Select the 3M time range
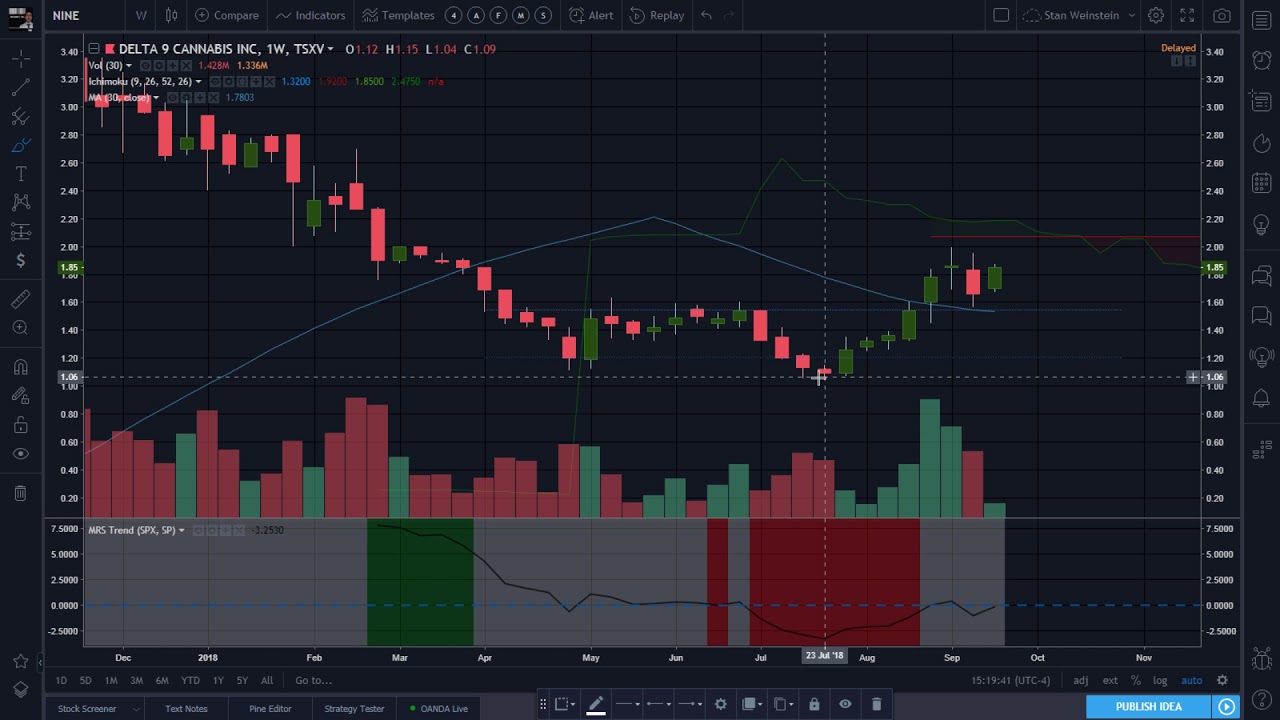This screenshot has width=1280, height=720. (136, 681)
